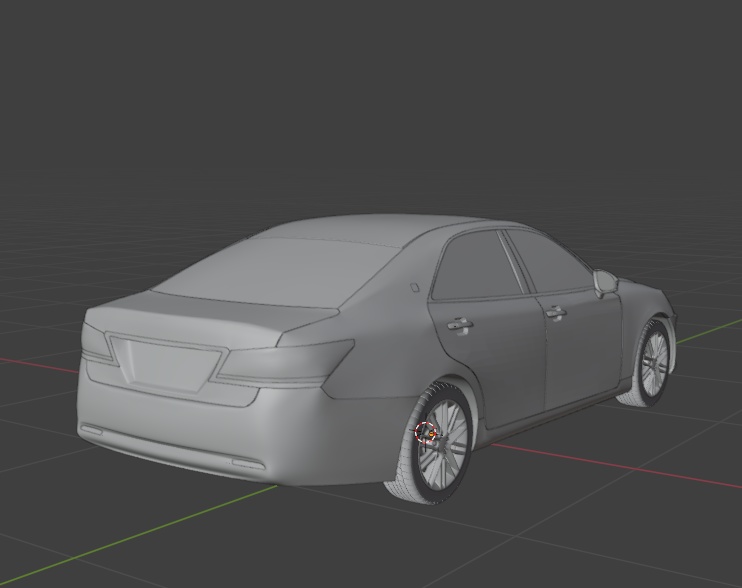Click the front door handle
Screen dimensions: 742x588
tap(556, 313)
